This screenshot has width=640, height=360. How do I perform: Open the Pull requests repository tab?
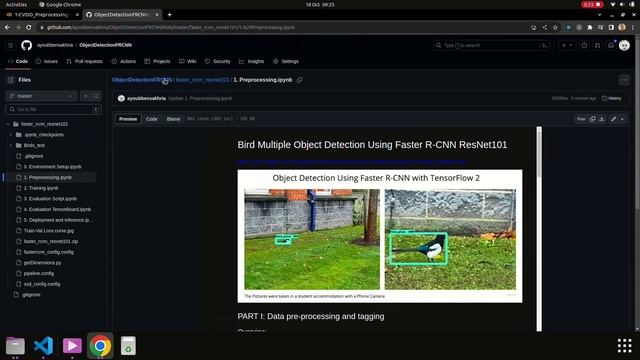click(x=84, y=61)
